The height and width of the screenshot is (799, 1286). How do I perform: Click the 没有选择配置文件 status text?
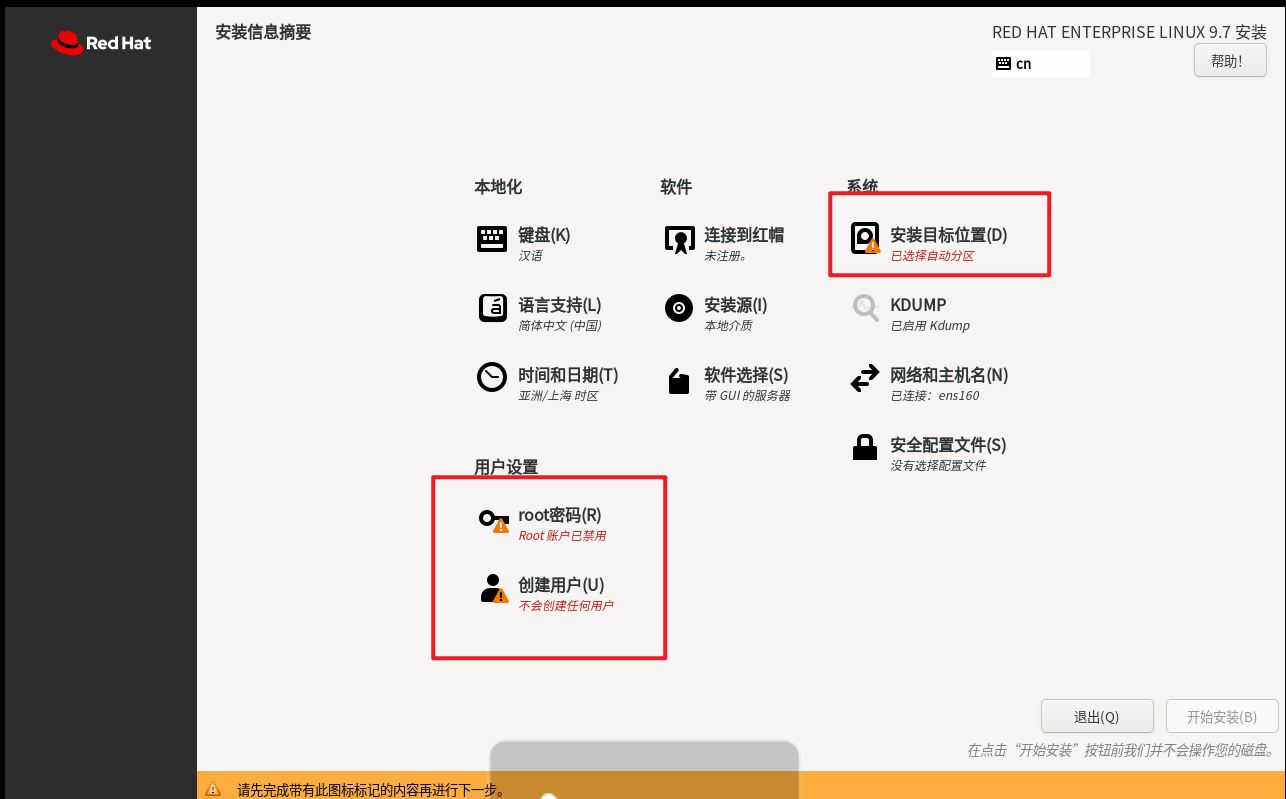tap(938, 466)
